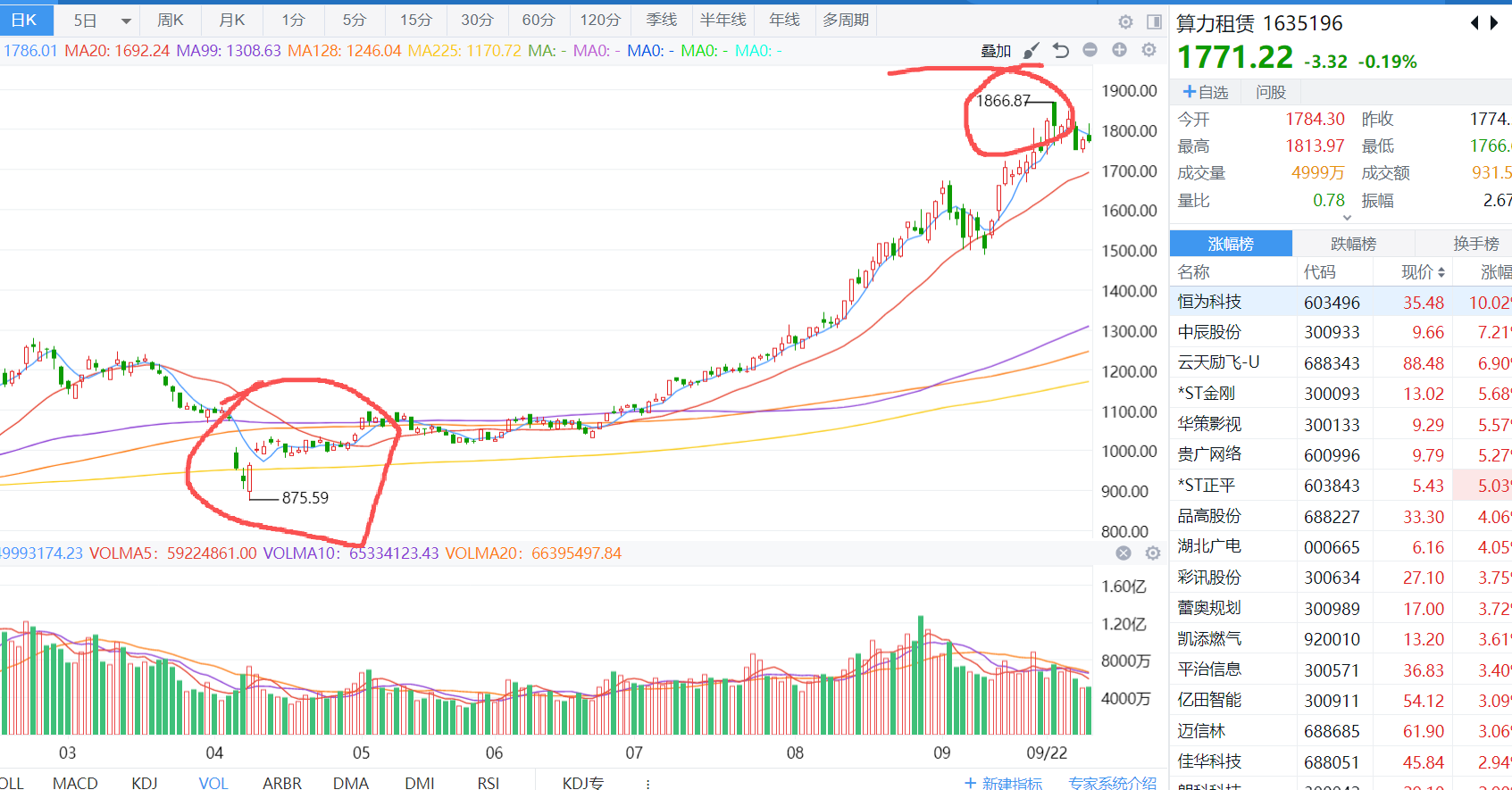Sort list by 现价 column
The height and width of the screenshot is (790, 1512).
(x=1423, y=272)
